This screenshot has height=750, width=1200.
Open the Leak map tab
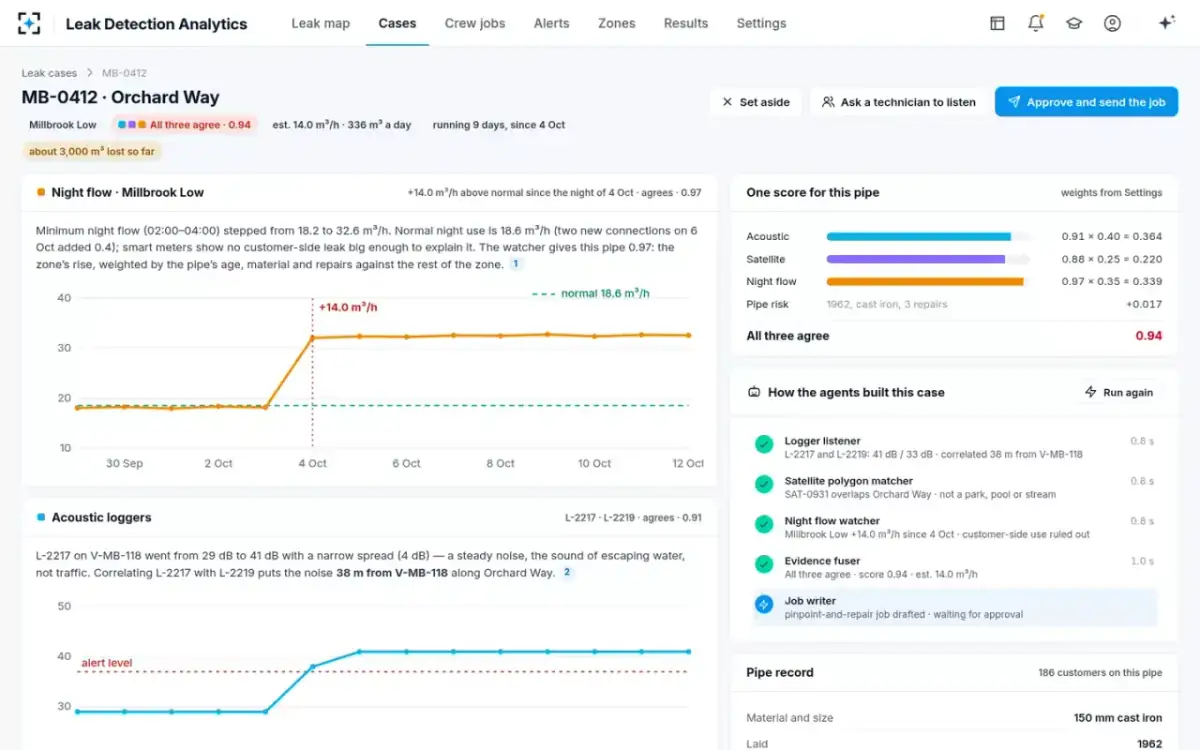coord(321,23)
